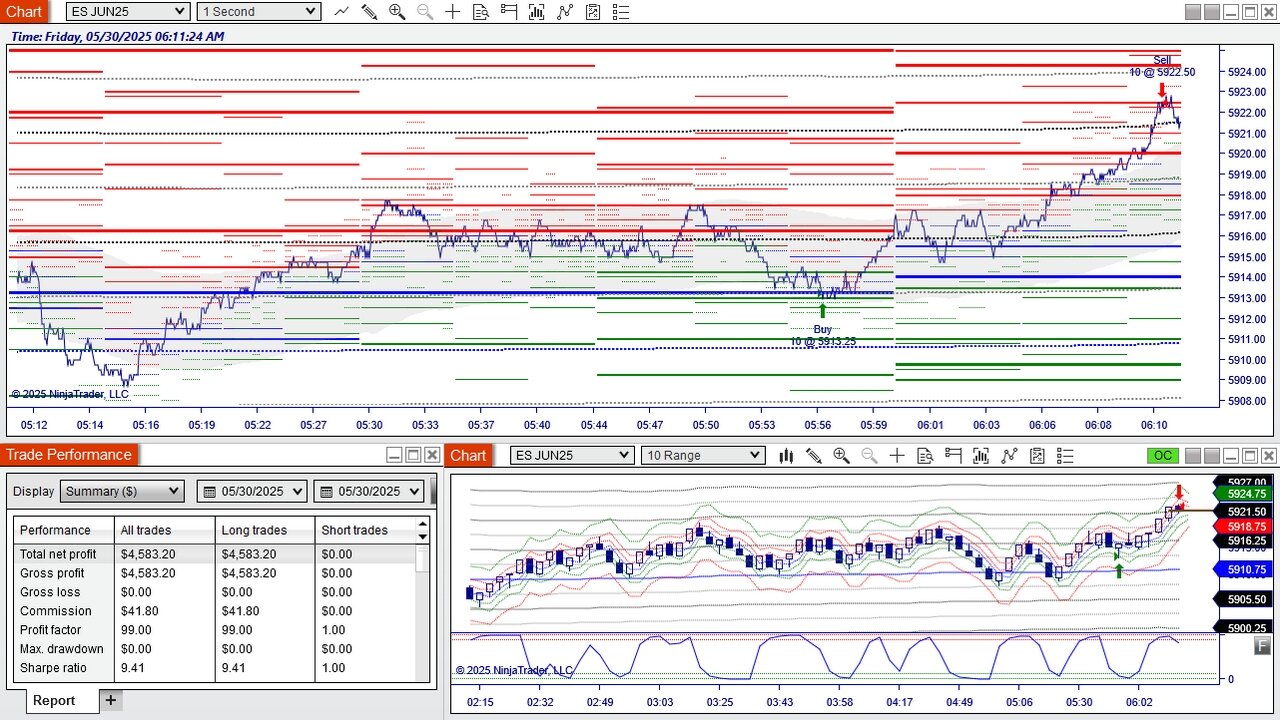Image resolution: width=1280 pixels, height=720 pixels.
Task: Show the data box on the 1 Second chart
Action: 481,11
